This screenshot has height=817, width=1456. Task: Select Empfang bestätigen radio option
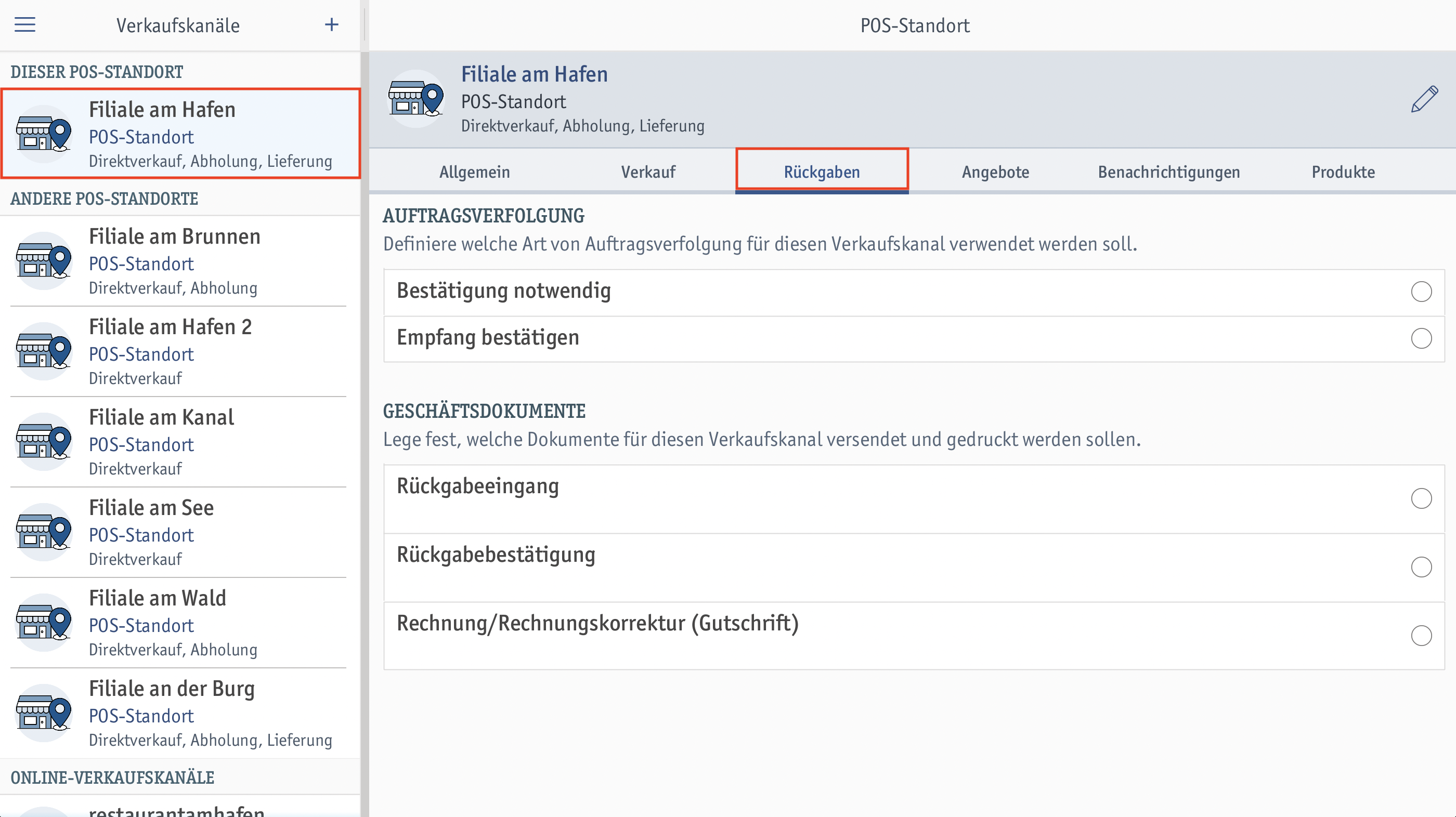point(1421,339)
